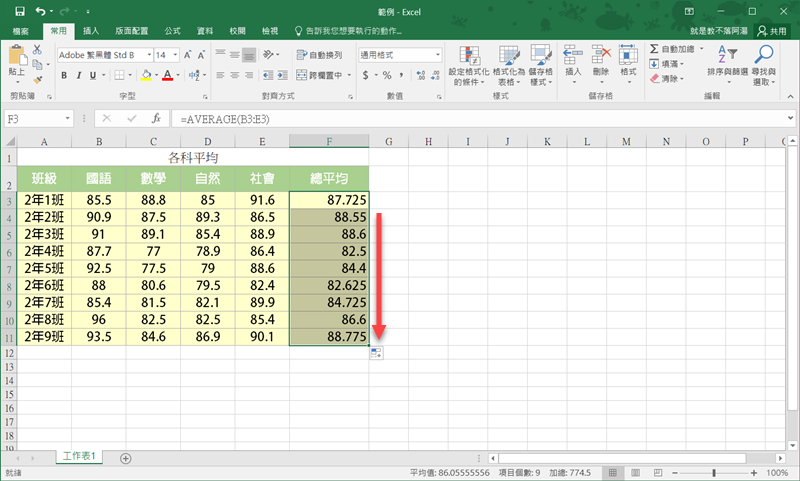Image resolution: width=800 pixels, height=481 pixels.
Task: Click the 共用 (Share) button
Action: (x=774, y=31)
